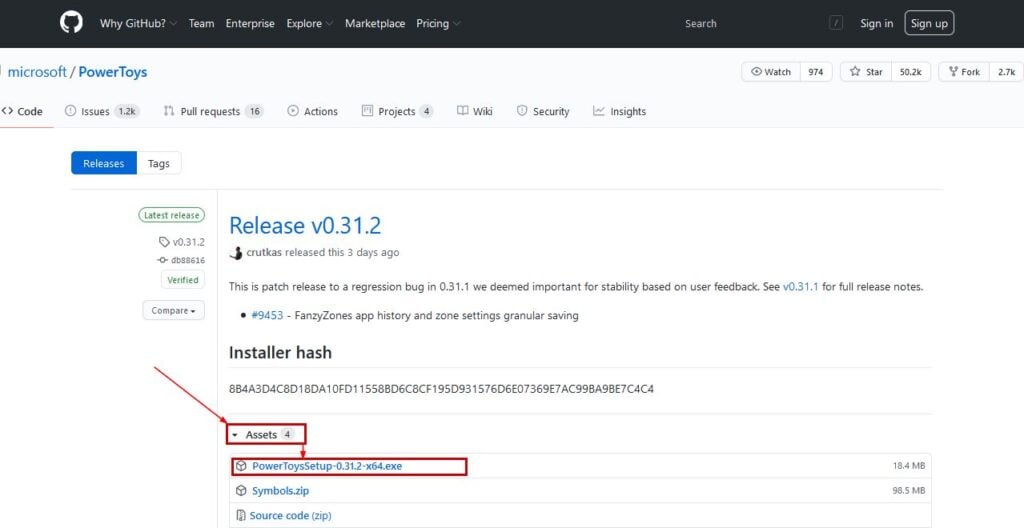Open the Marketplace link
Screen dimensions: 1024x528
point(375,24)
